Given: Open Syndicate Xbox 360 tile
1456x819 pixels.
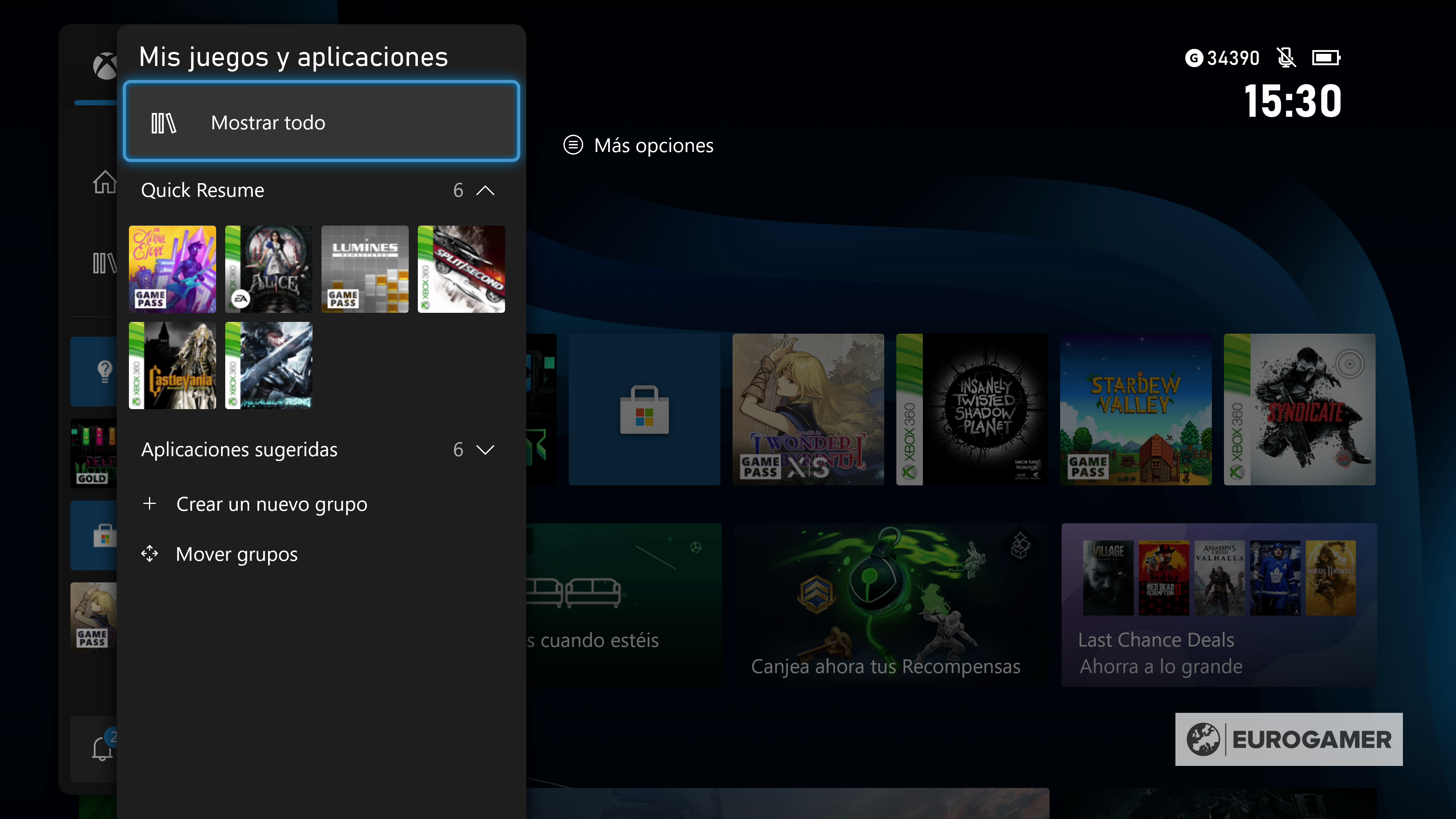Looking at the screenshot, I should click(x=1299, y=409).
